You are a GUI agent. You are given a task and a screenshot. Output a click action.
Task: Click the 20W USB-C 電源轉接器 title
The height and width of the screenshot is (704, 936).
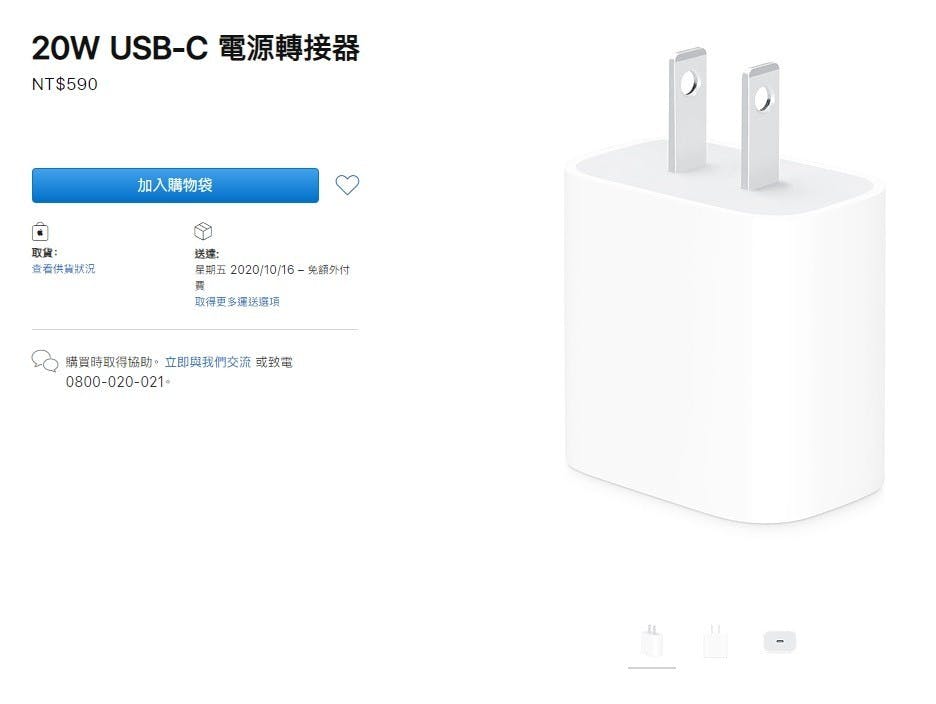[196, 48]
